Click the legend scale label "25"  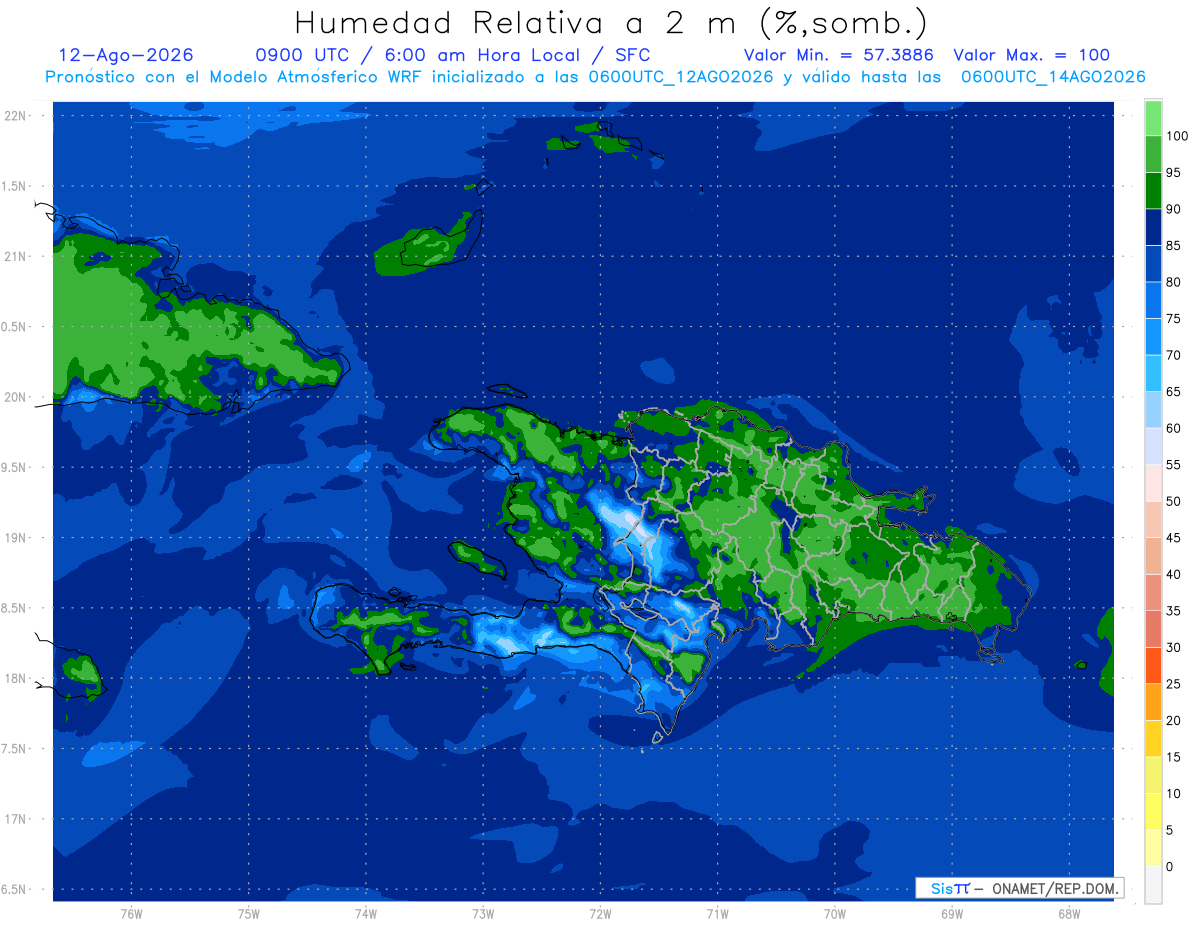(x=1173, y=683)
